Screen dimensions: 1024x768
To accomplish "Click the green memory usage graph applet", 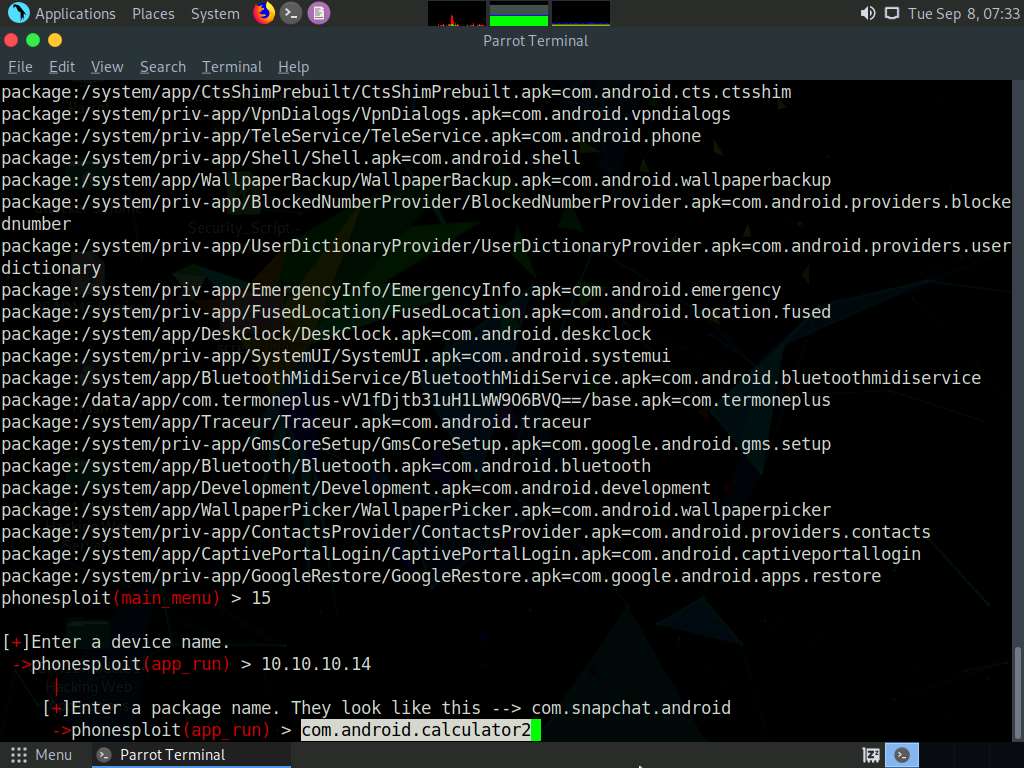I will (517, 14).
